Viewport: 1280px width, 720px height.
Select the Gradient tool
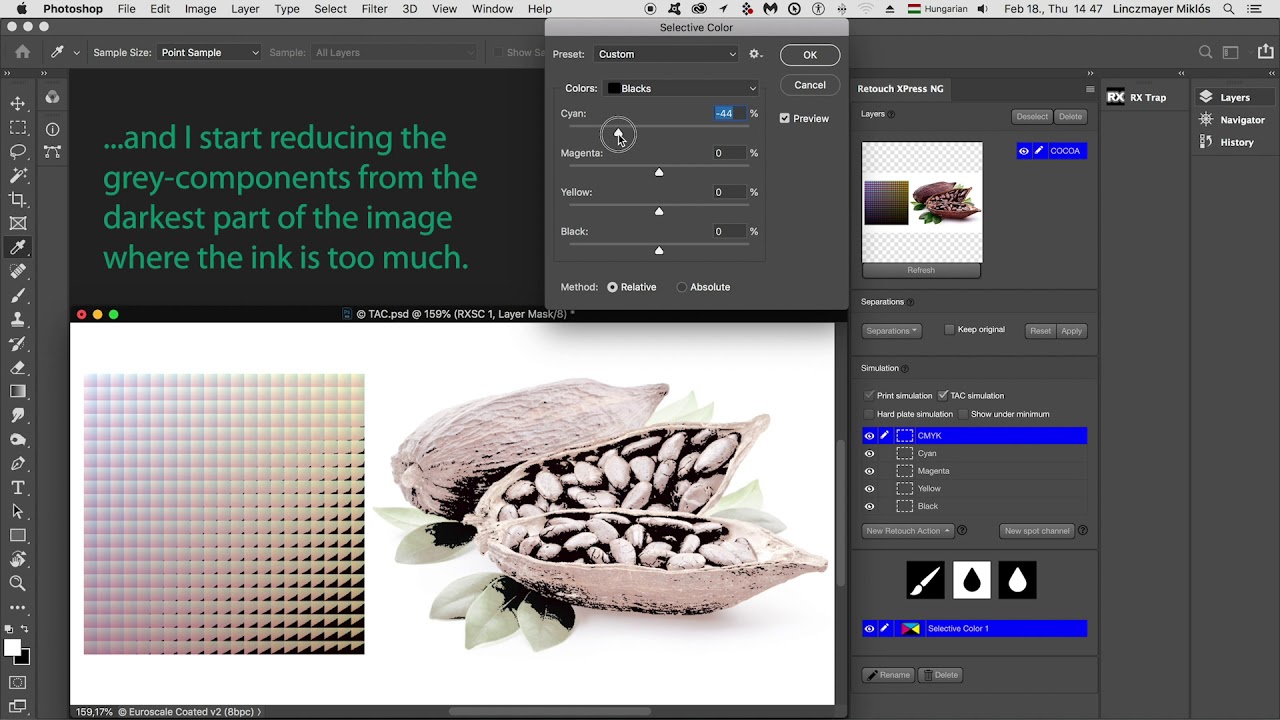pyautogui.click(x=18, y=391)
